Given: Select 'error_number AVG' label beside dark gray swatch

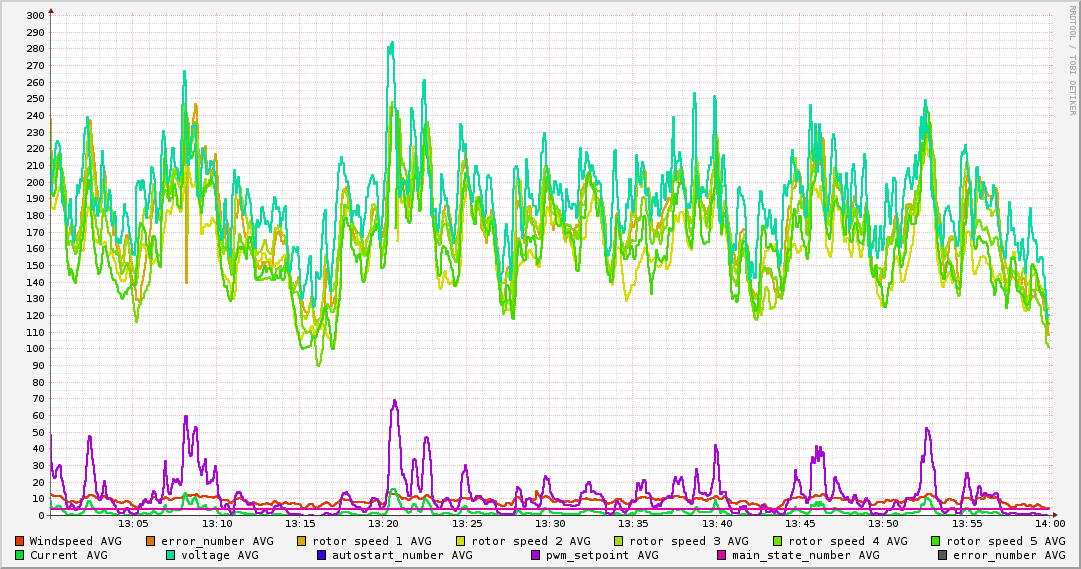Looking at the screenshot, I should click(1009, 555).
